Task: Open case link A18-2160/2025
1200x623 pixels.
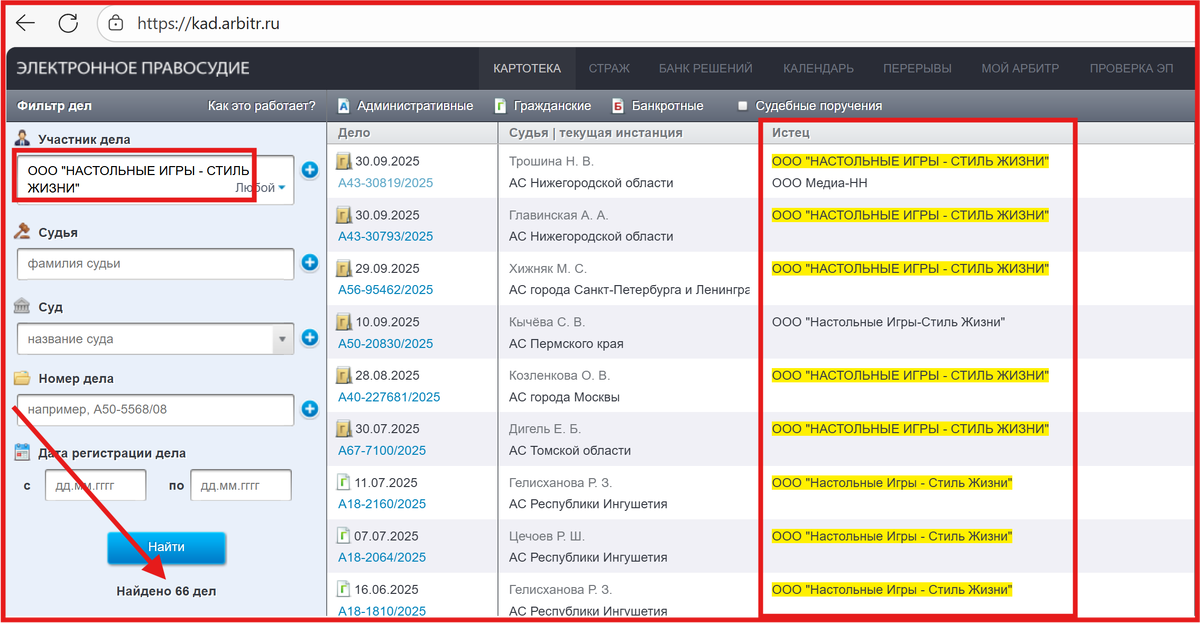Action: click(x=381, y=504)
